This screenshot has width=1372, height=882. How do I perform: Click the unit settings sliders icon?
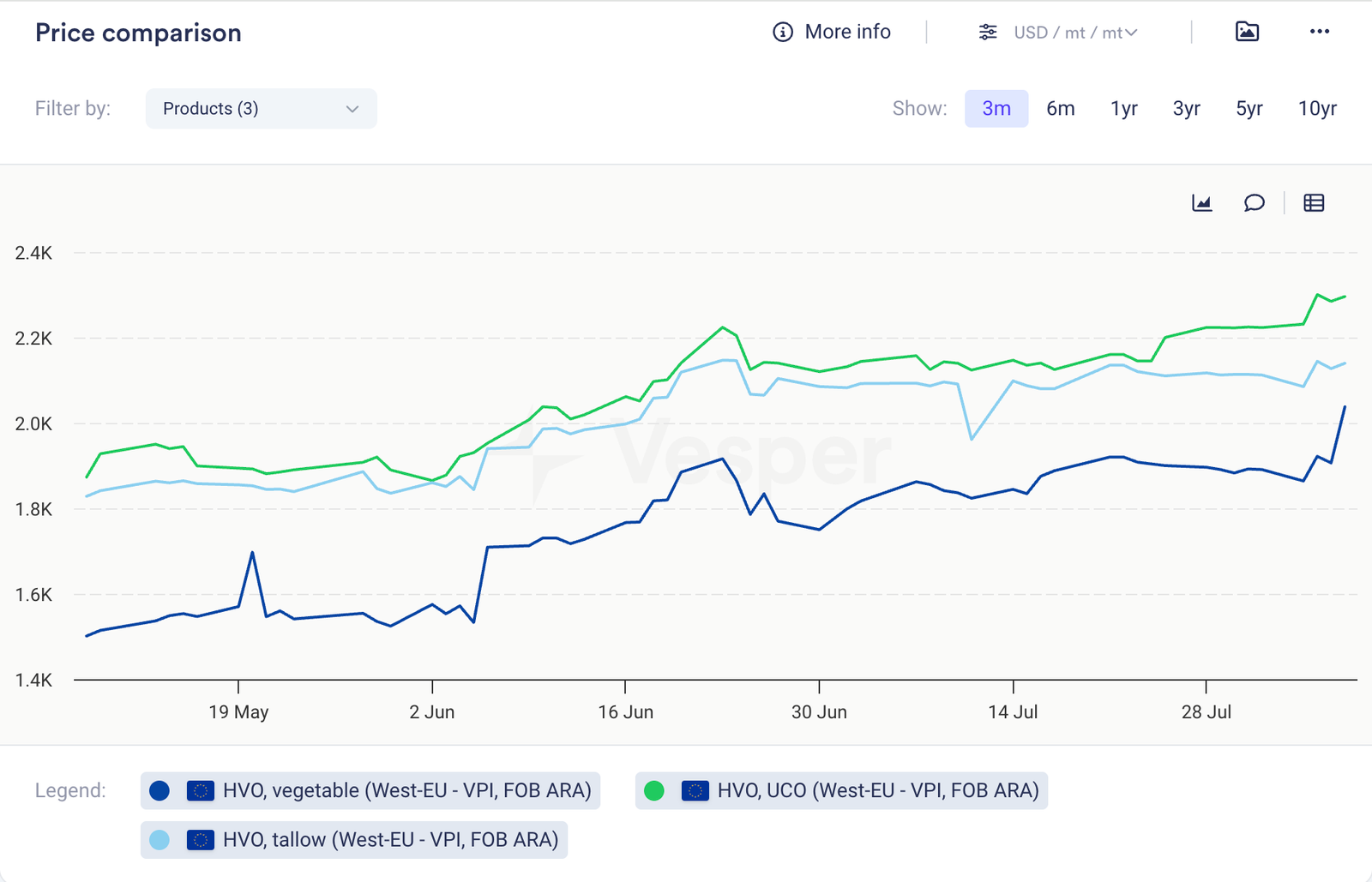988,33
